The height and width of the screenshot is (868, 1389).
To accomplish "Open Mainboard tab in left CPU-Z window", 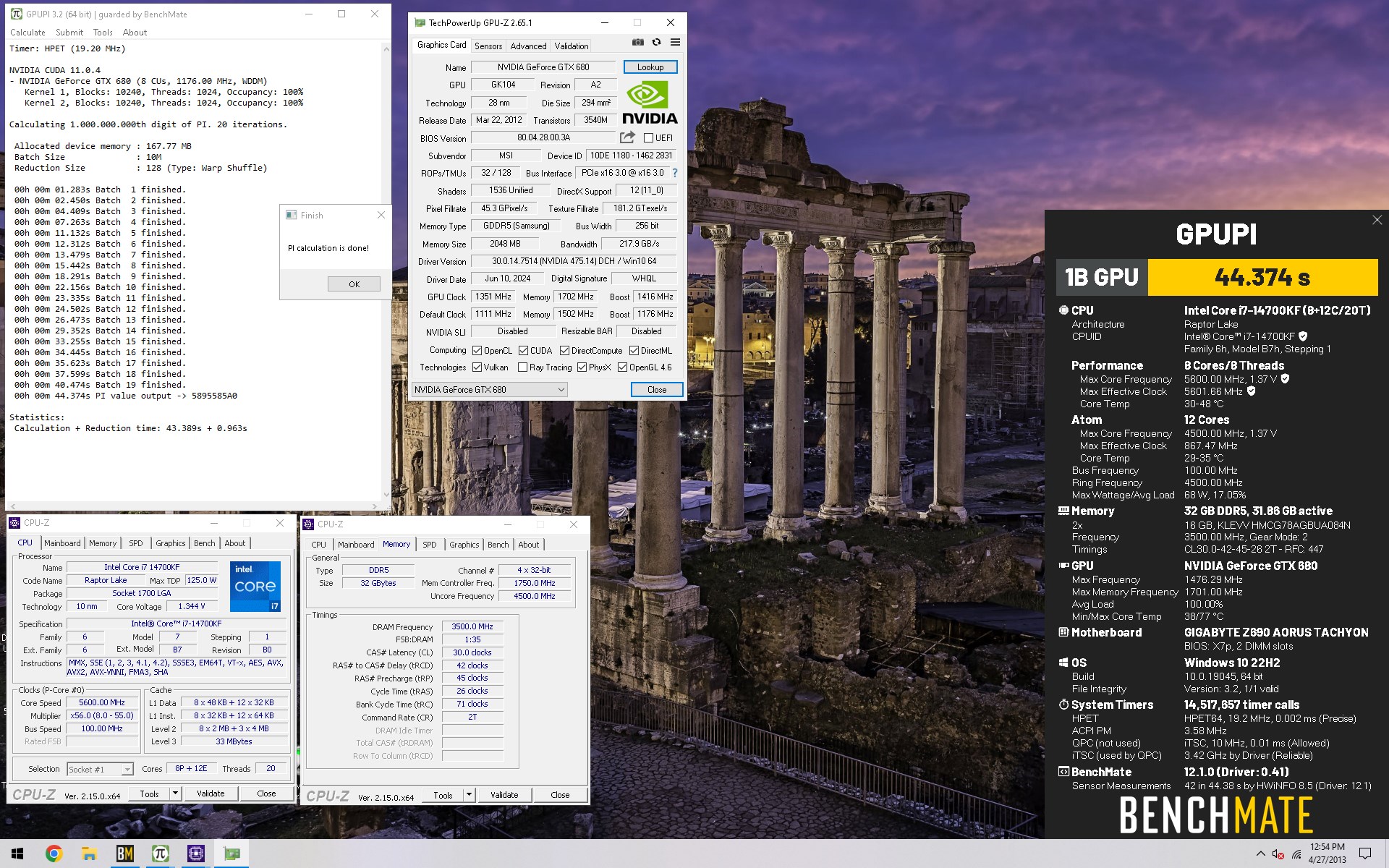I will tap(62, 543).
